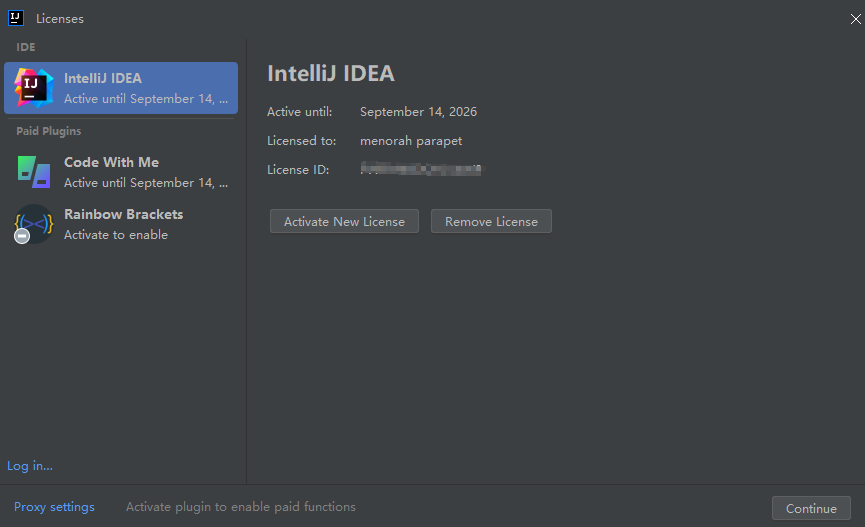
Task: Click the 'September 14, 2026' expiry date
Action: coord(418,111)
